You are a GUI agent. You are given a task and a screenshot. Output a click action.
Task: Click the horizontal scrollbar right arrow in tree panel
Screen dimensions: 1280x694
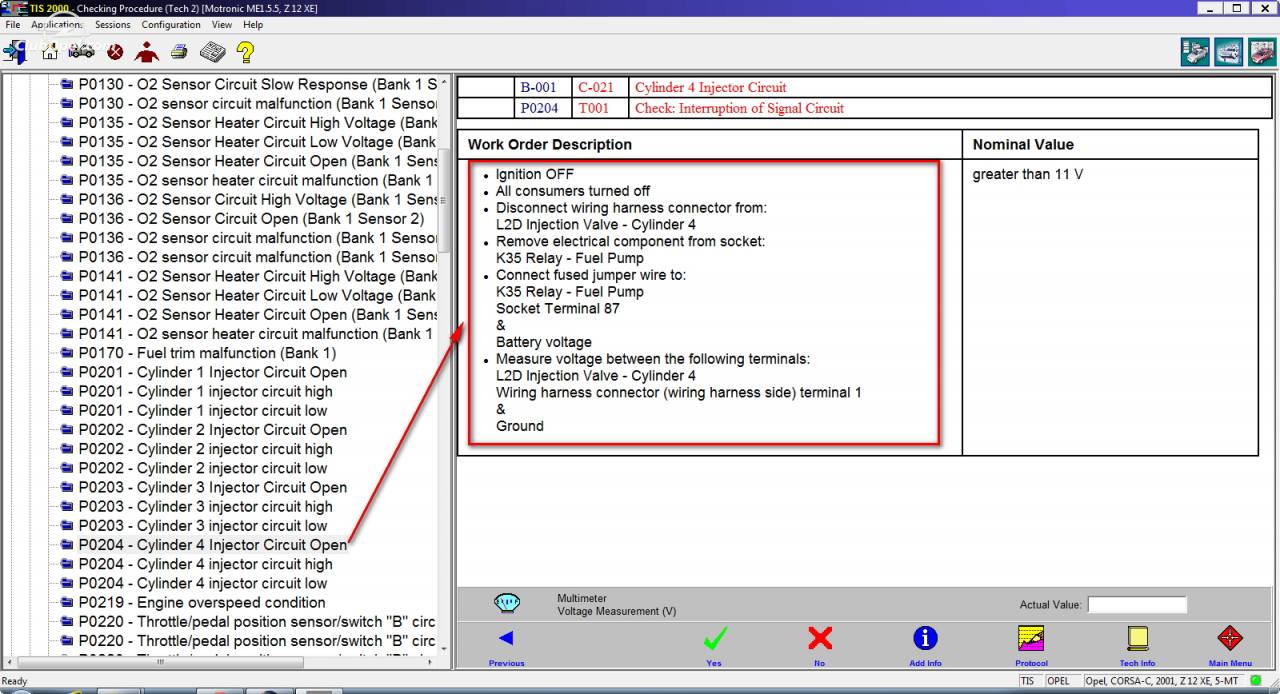click(x=431, y=662)
